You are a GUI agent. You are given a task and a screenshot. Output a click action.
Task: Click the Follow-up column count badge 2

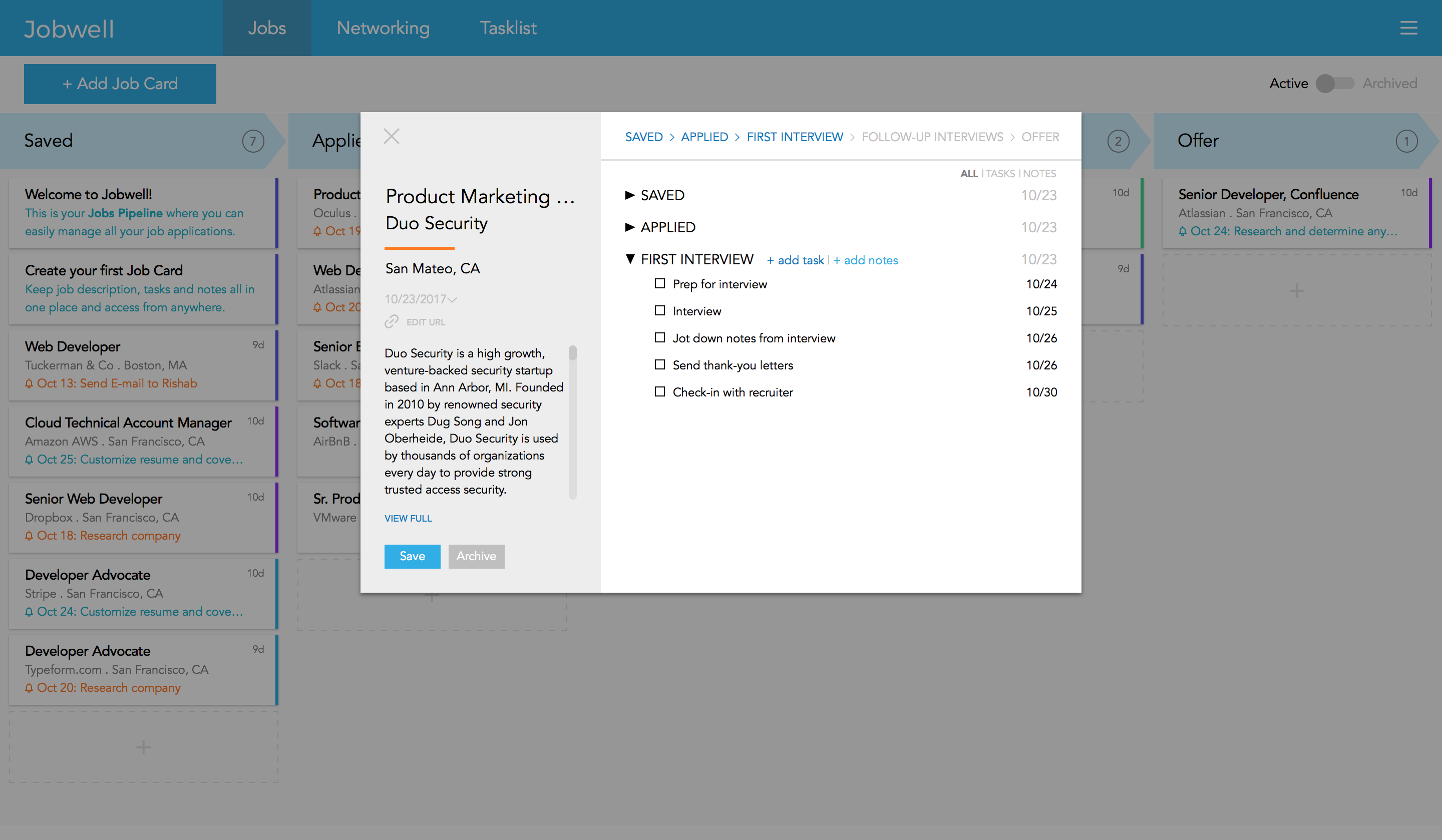coord(1118,141)
